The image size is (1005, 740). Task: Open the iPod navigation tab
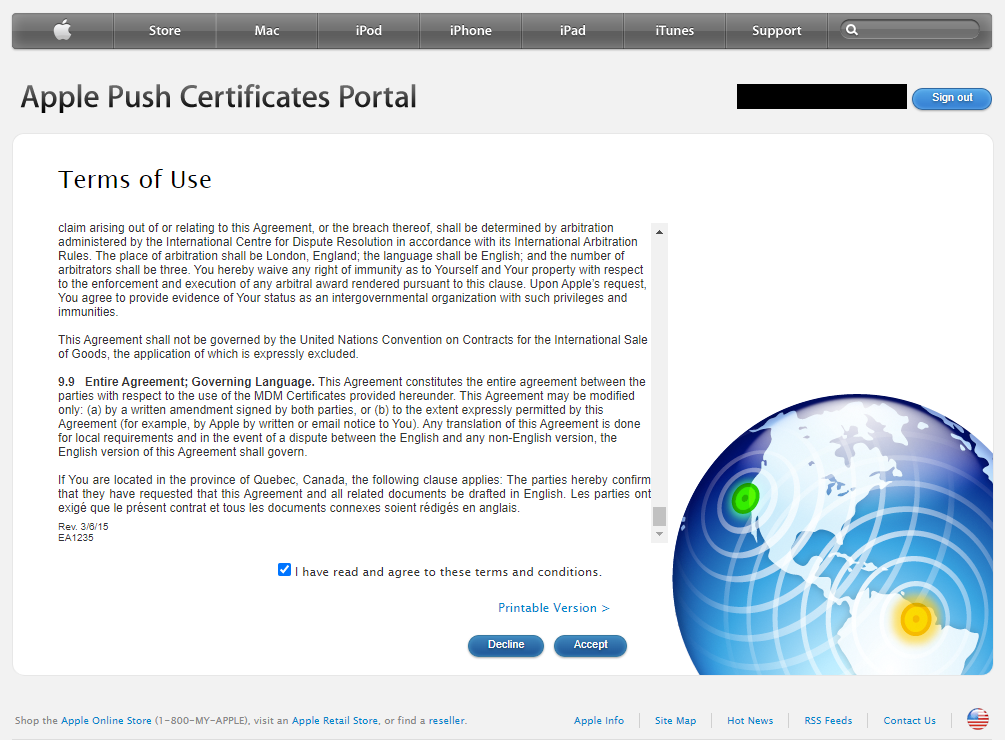(x=369, y=31)
